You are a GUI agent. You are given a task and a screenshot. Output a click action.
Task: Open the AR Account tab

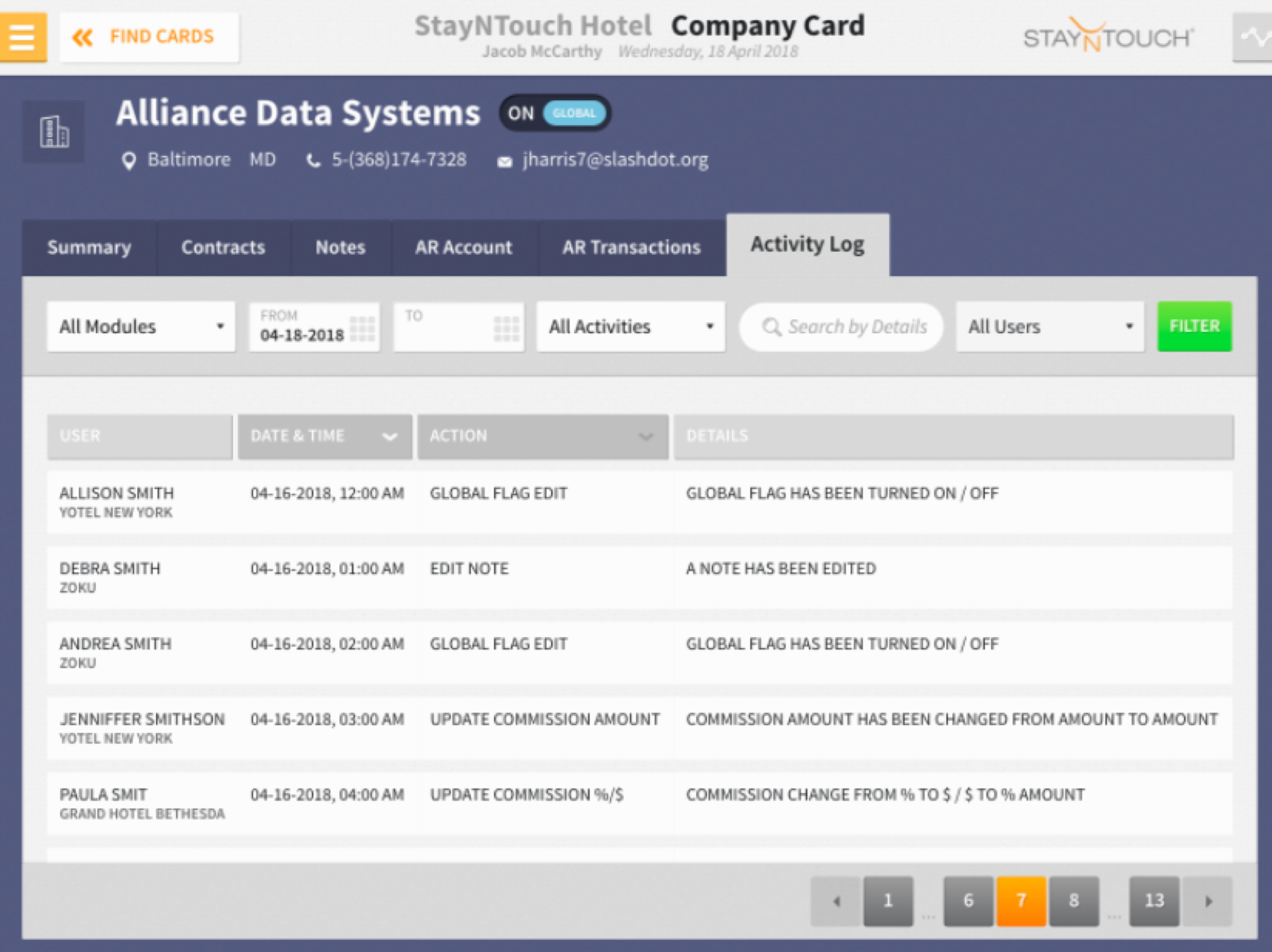coord(464,248)
